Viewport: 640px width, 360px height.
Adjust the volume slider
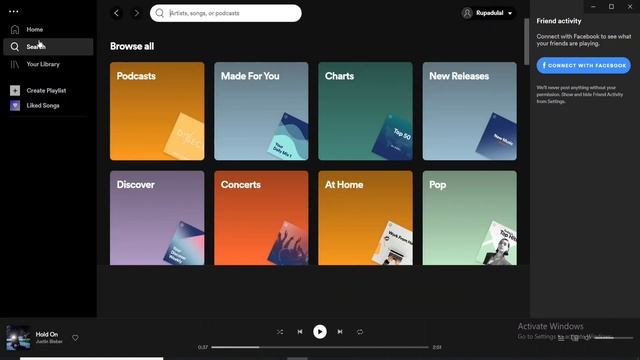coord(614,338)
